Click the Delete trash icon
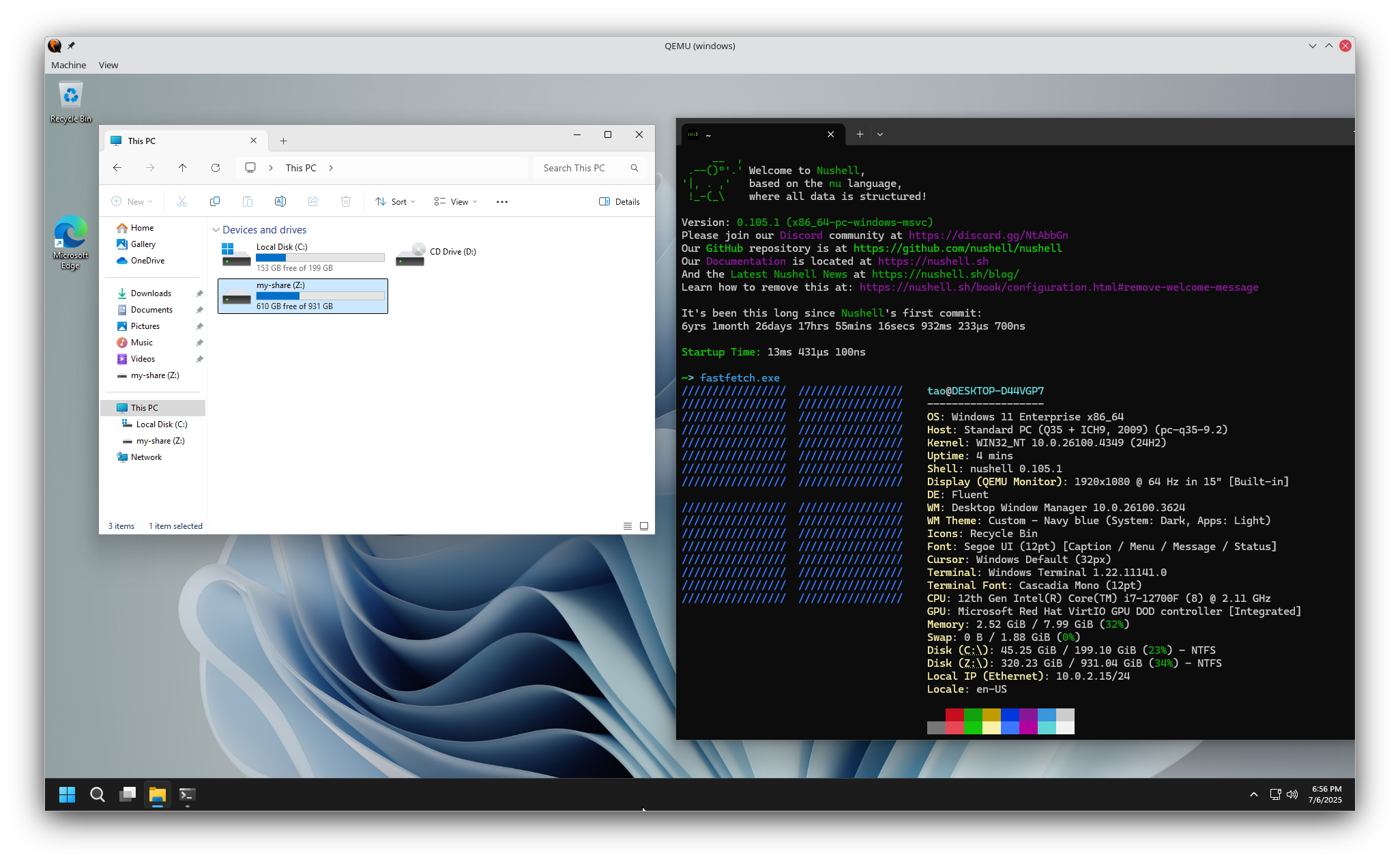Screen dimensions: 1400x864 [x=346, y=201]
